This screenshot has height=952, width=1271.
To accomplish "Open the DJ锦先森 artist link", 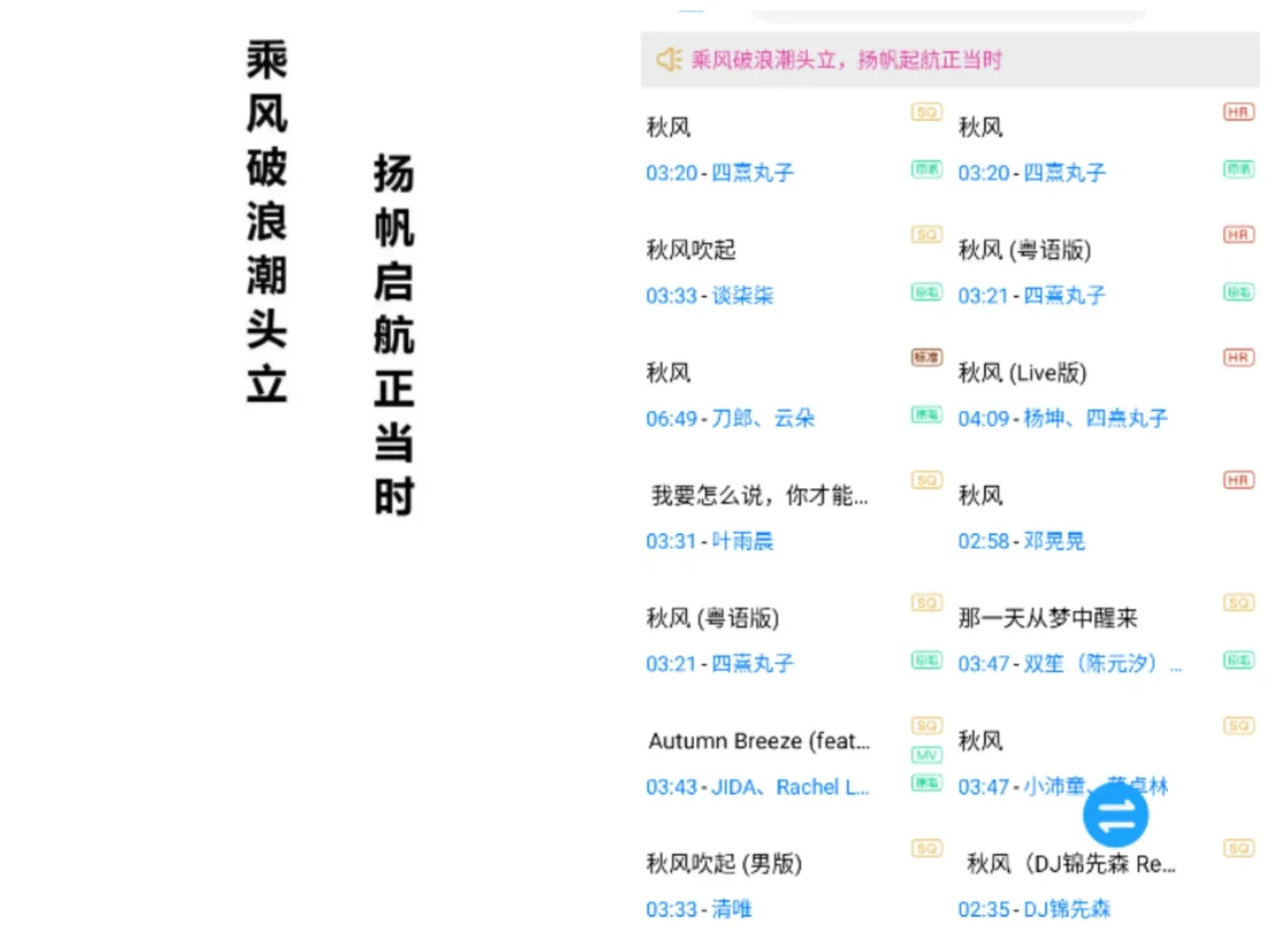I will 1066,909.
